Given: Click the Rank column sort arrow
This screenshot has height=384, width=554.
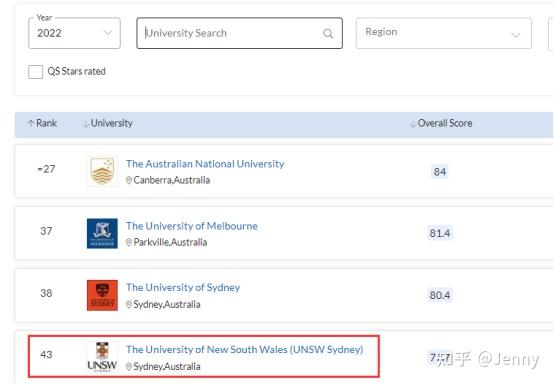Looking at the screenshot, I should [31, 123].
